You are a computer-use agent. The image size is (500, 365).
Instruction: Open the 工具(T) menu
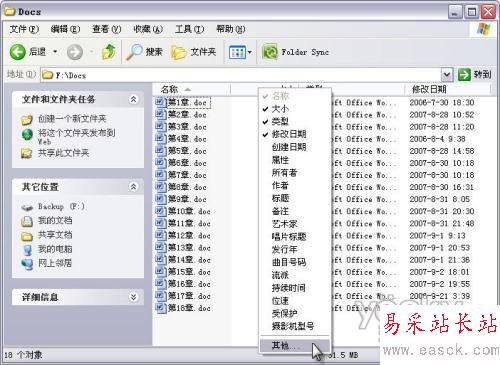point(189,29)
